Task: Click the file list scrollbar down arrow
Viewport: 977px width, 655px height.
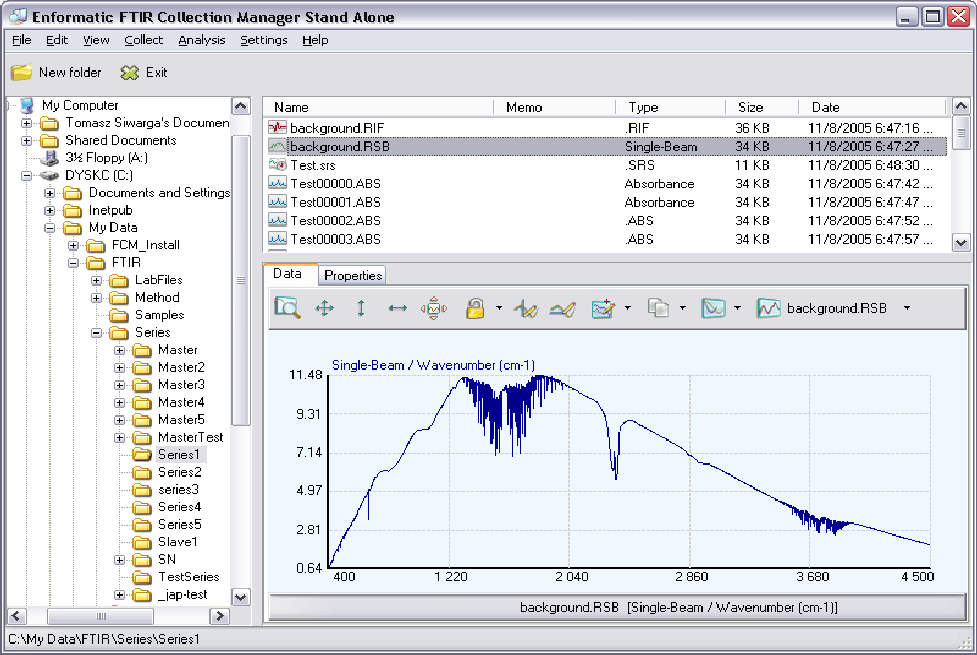Action: pos(960,242)
